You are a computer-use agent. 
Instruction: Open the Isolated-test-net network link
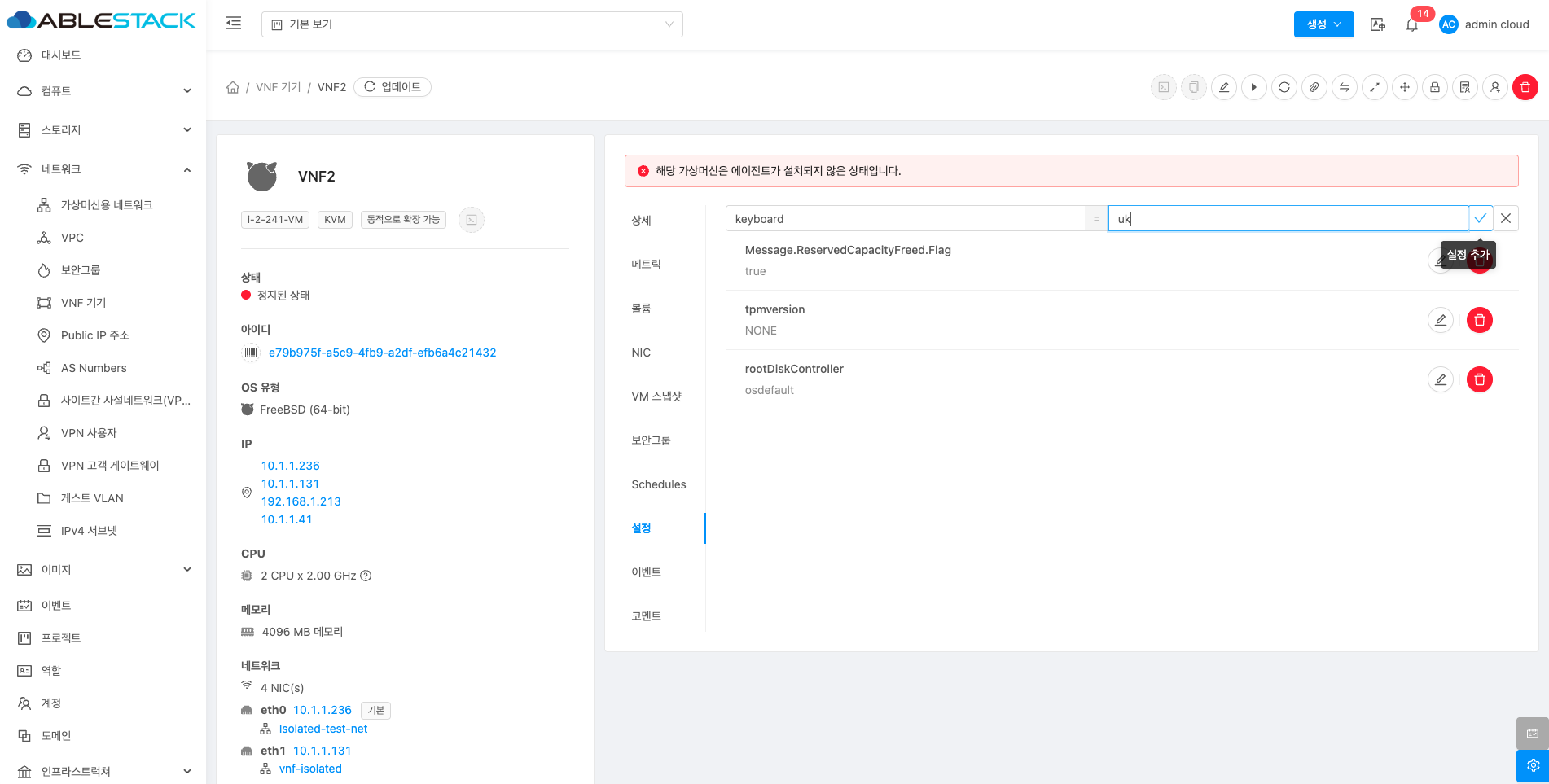[323, 729]
